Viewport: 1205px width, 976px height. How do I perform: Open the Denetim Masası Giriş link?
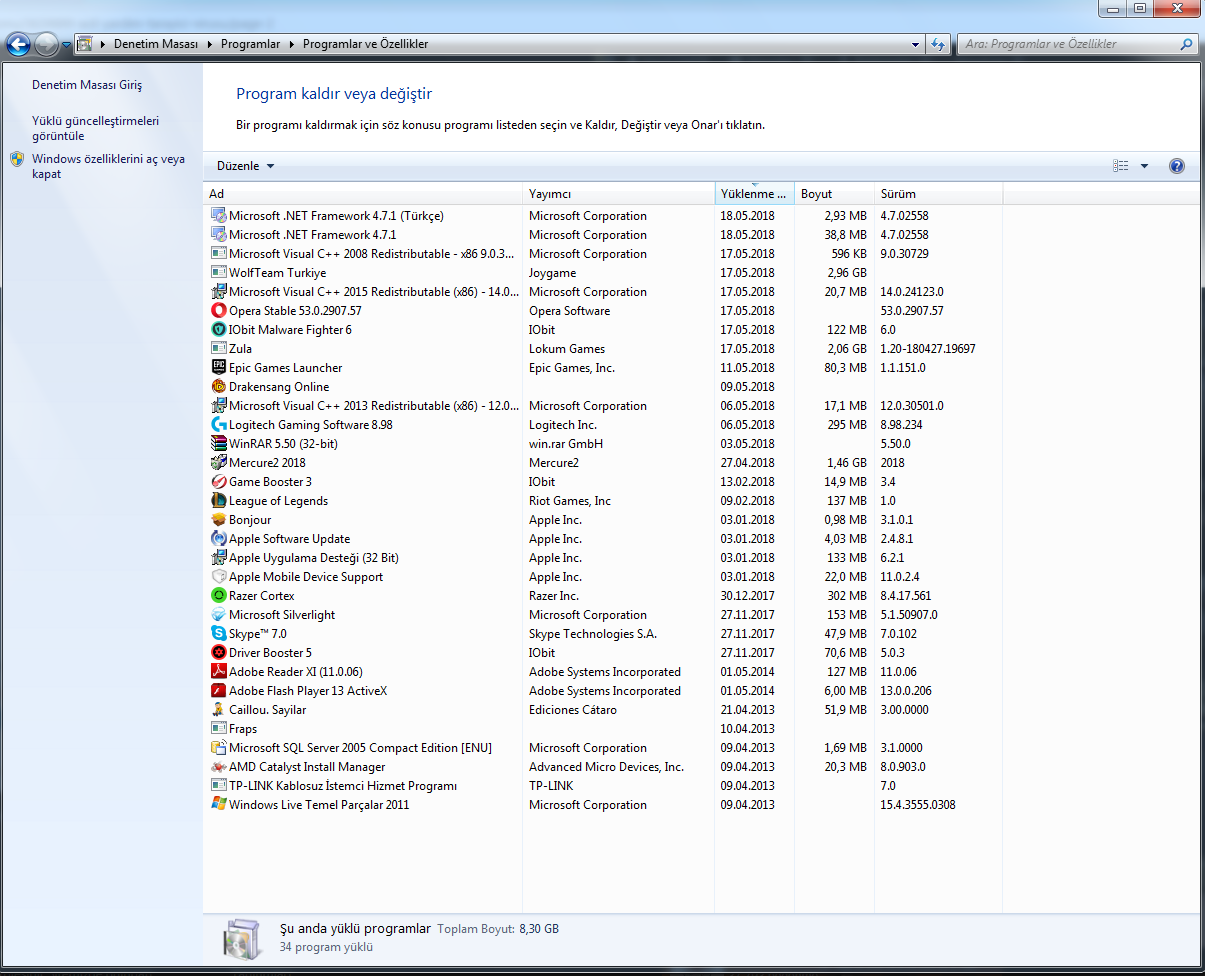(x=87, y=85)
